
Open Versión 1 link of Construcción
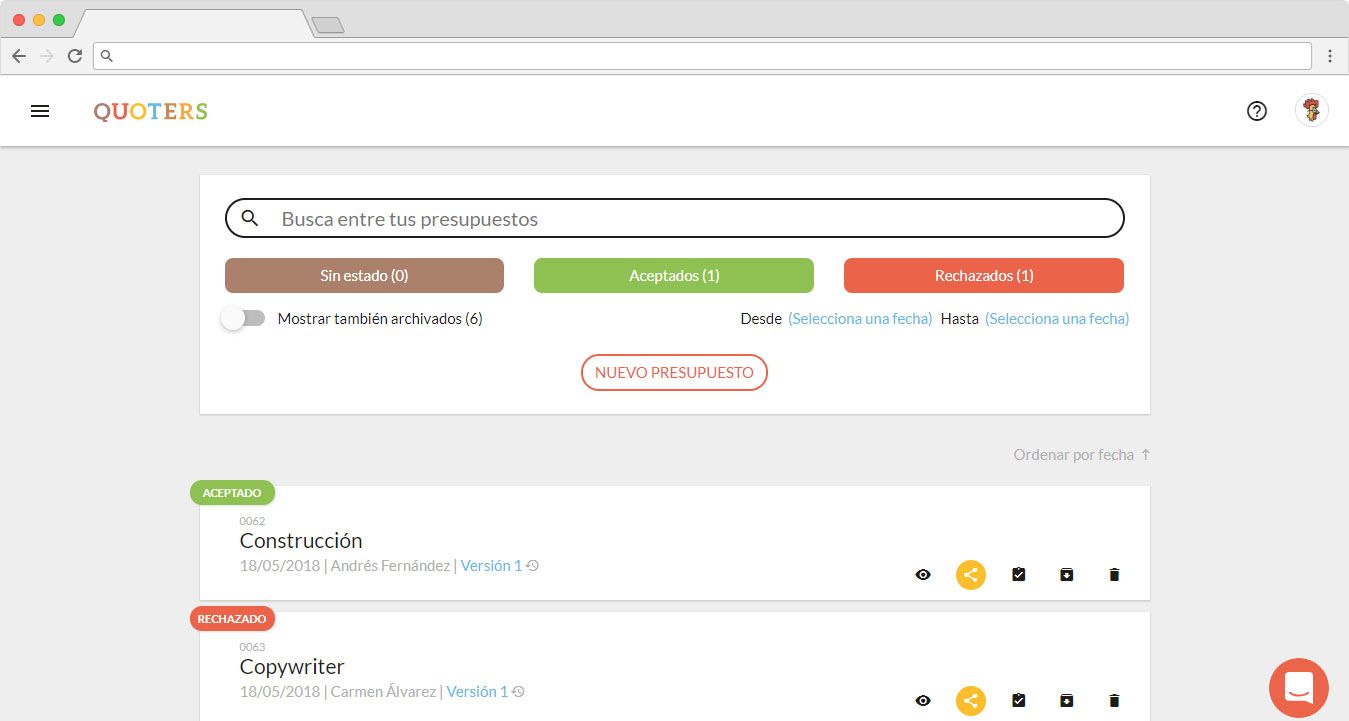pos(491,566)
